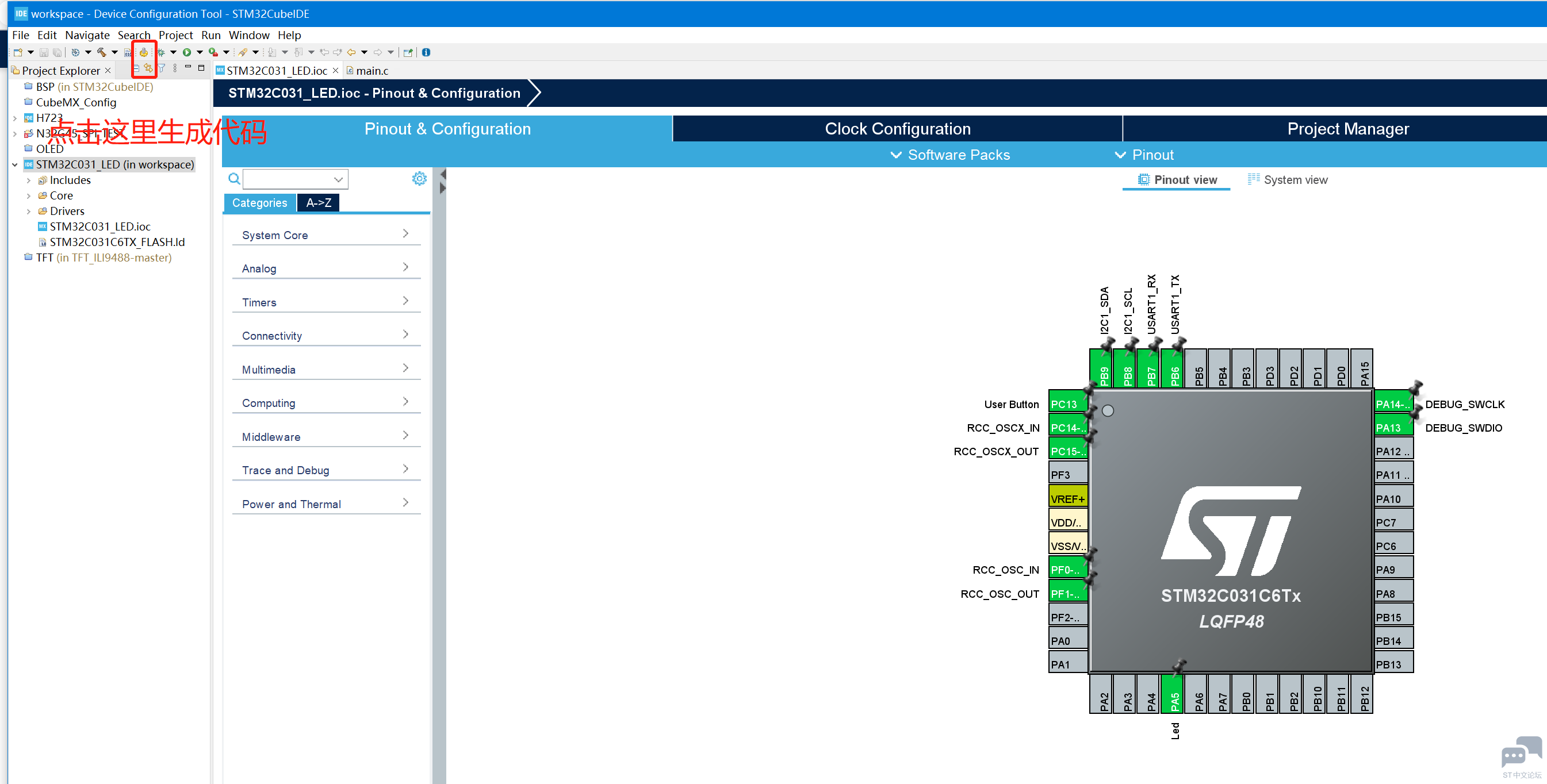The image size is (1547, 784).
Task: Toggle Link with Editor in Project Explorer
Action: (x=148, y=68)
